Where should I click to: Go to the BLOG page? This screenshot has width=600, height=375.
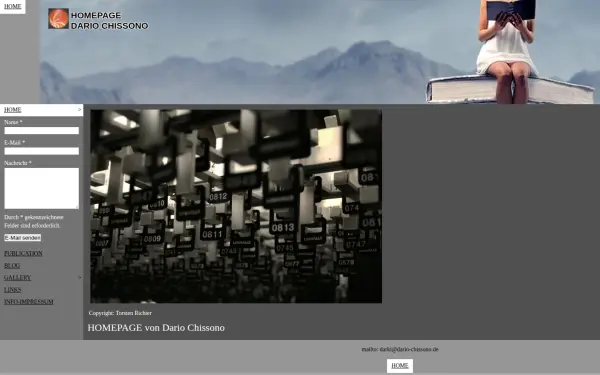coord(12,266)
